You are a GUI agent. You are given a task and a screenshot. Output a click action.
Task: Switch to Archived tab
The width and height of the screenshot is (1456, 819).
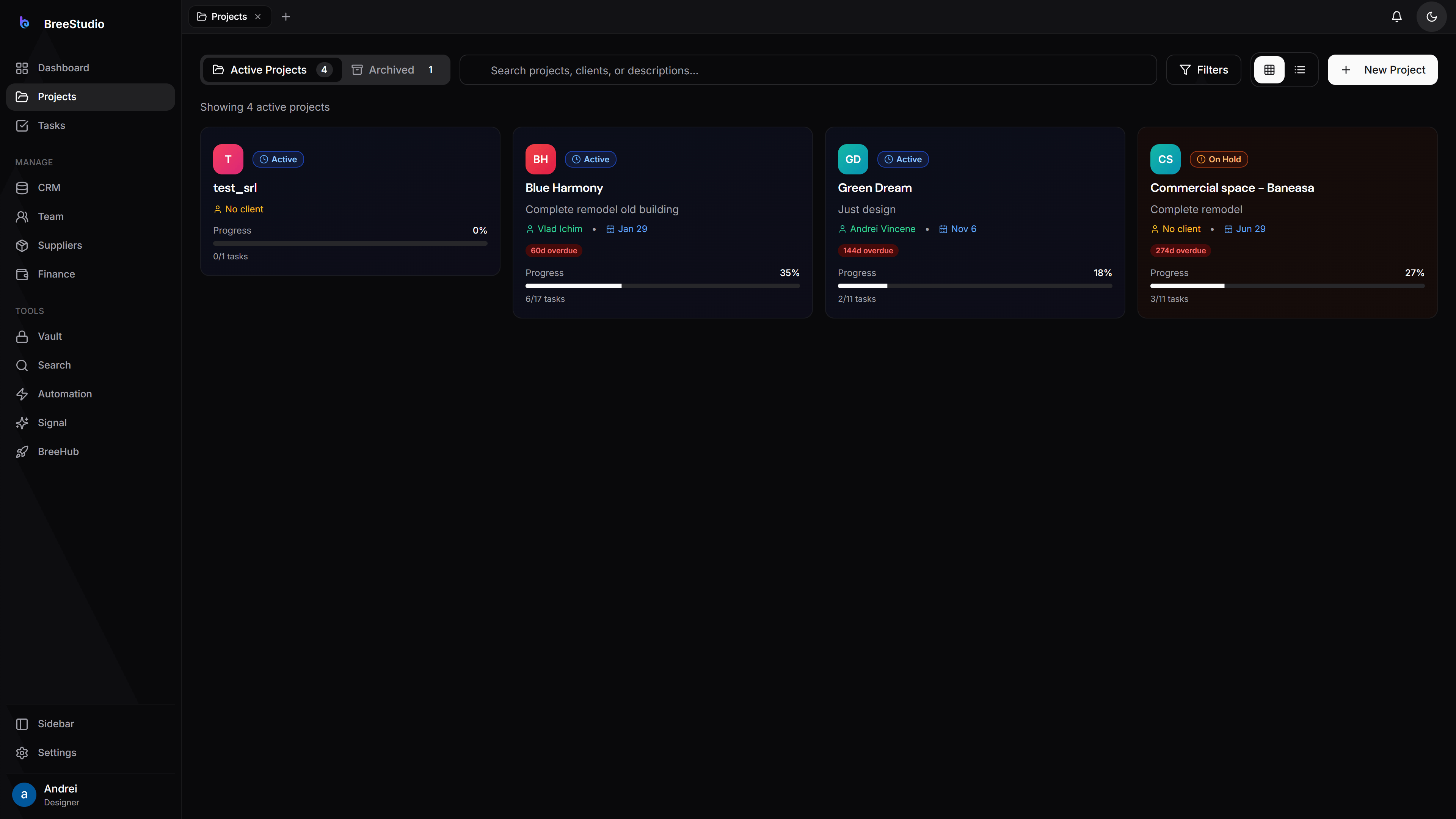click(394, 69)
